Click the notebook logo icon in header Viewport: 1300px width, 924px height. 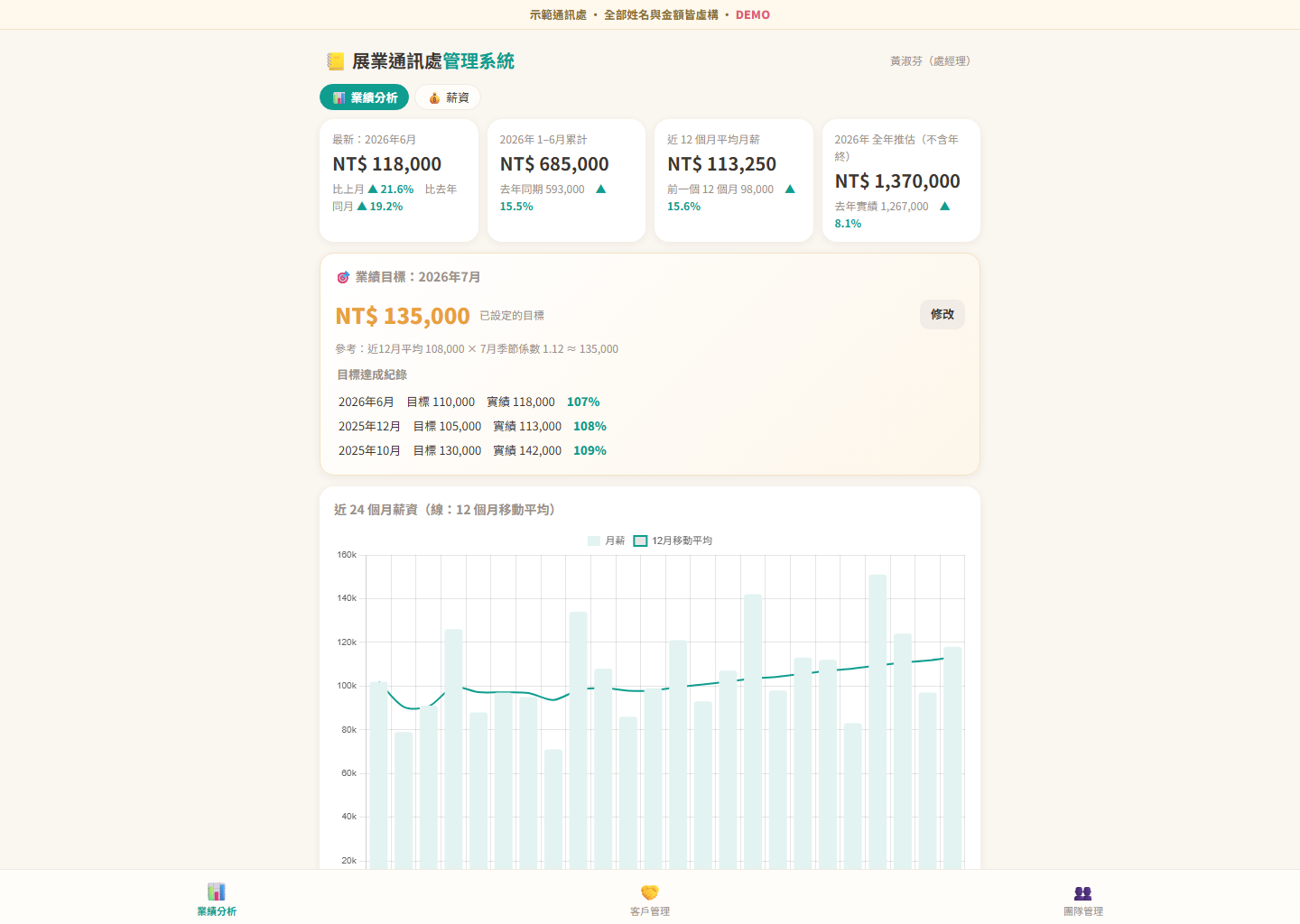coord(336,61)
